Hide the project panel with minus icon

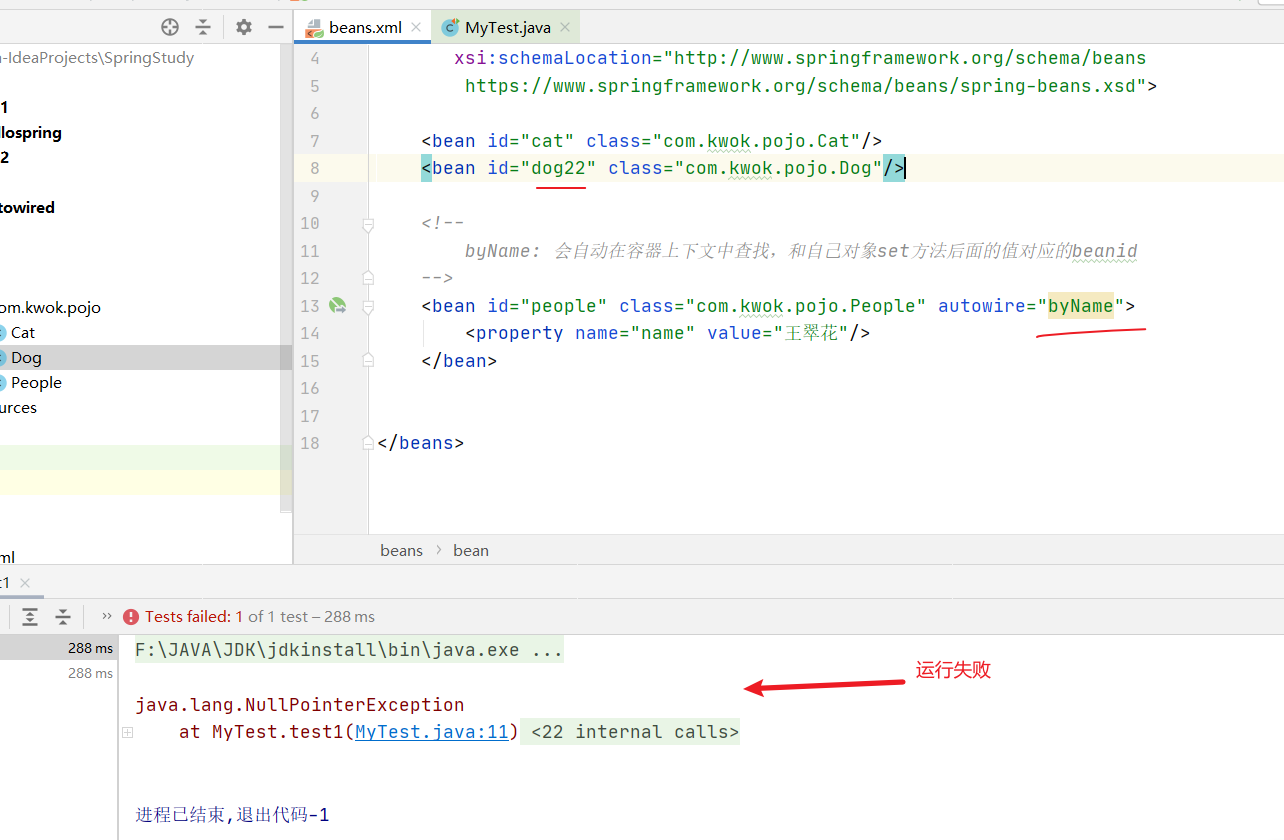click(x=276, y=27)
